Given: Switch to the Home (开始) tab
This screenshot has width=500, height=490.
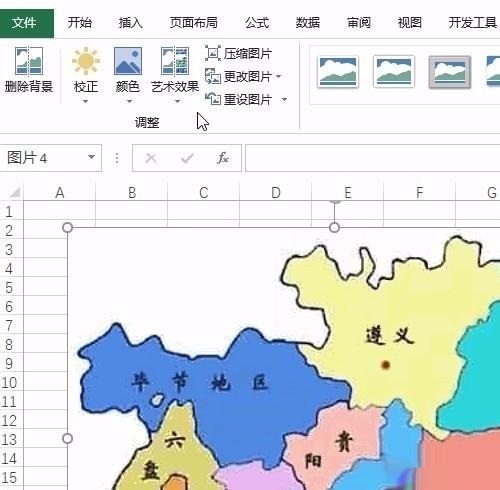Looking at the screenshot, I should 80,23.
